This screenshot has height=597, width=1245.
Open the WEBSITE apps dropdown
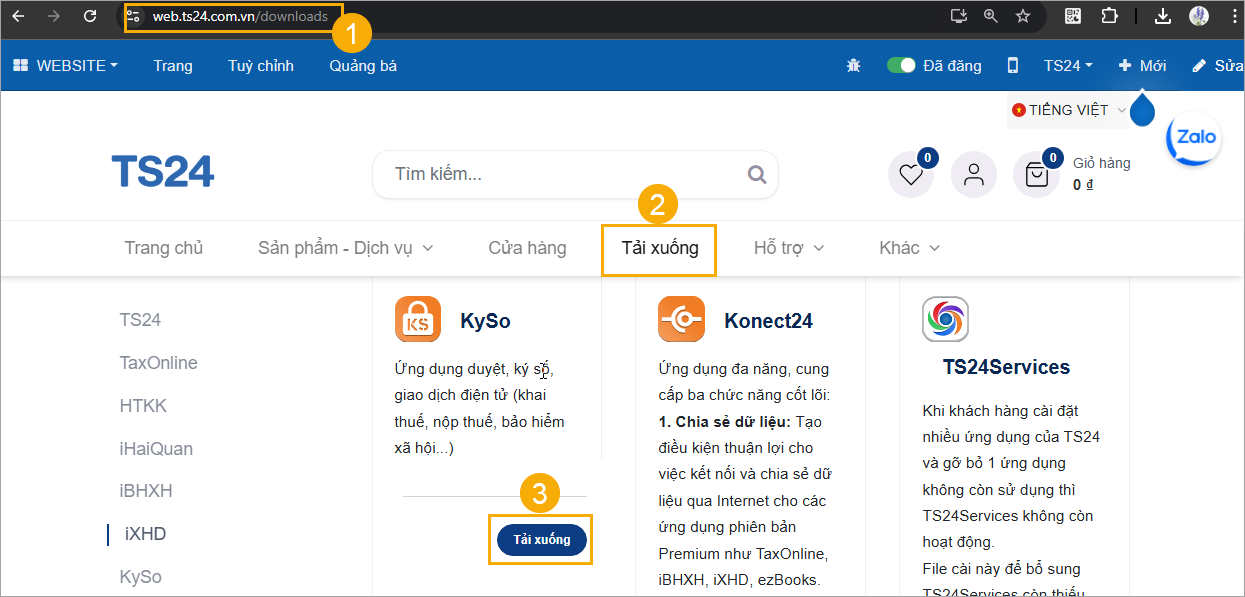(x=65, y=65)
